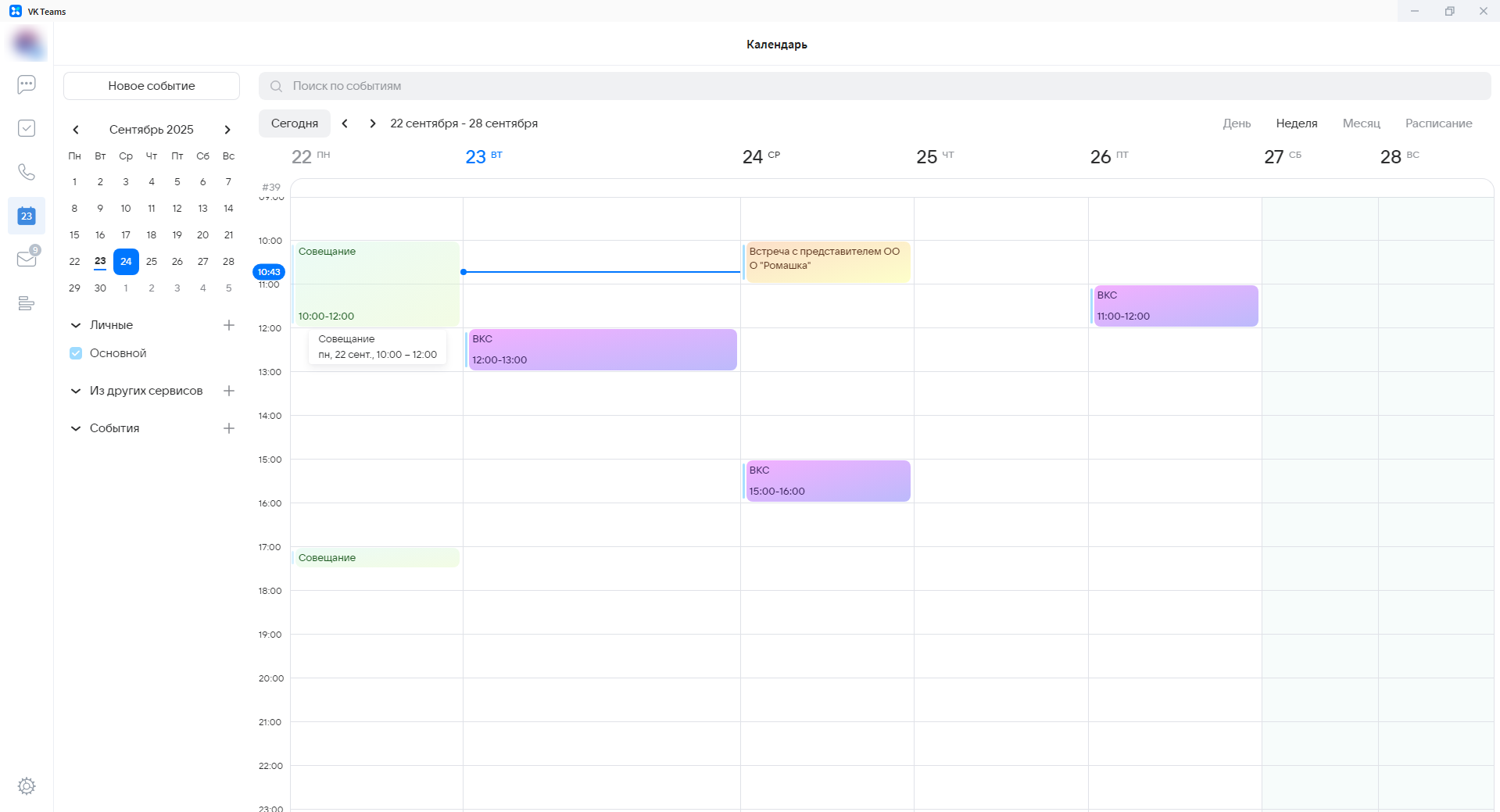Open settings gear icon
Viewport: 1500px width, 812px height.
[x=27, y=786]
